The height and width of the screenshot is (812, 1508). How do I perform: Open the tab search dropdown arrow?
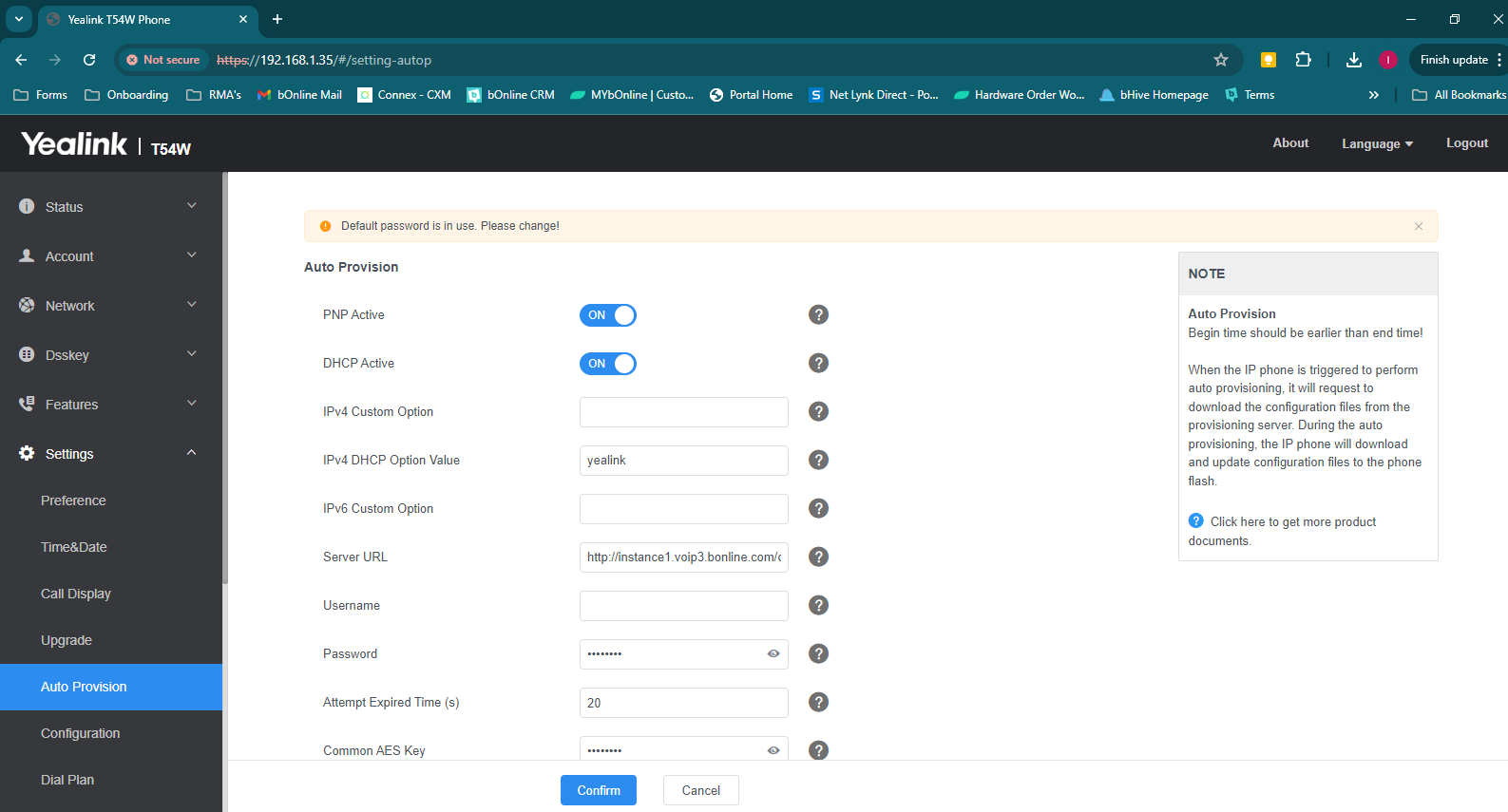click(x=18, y=19)
